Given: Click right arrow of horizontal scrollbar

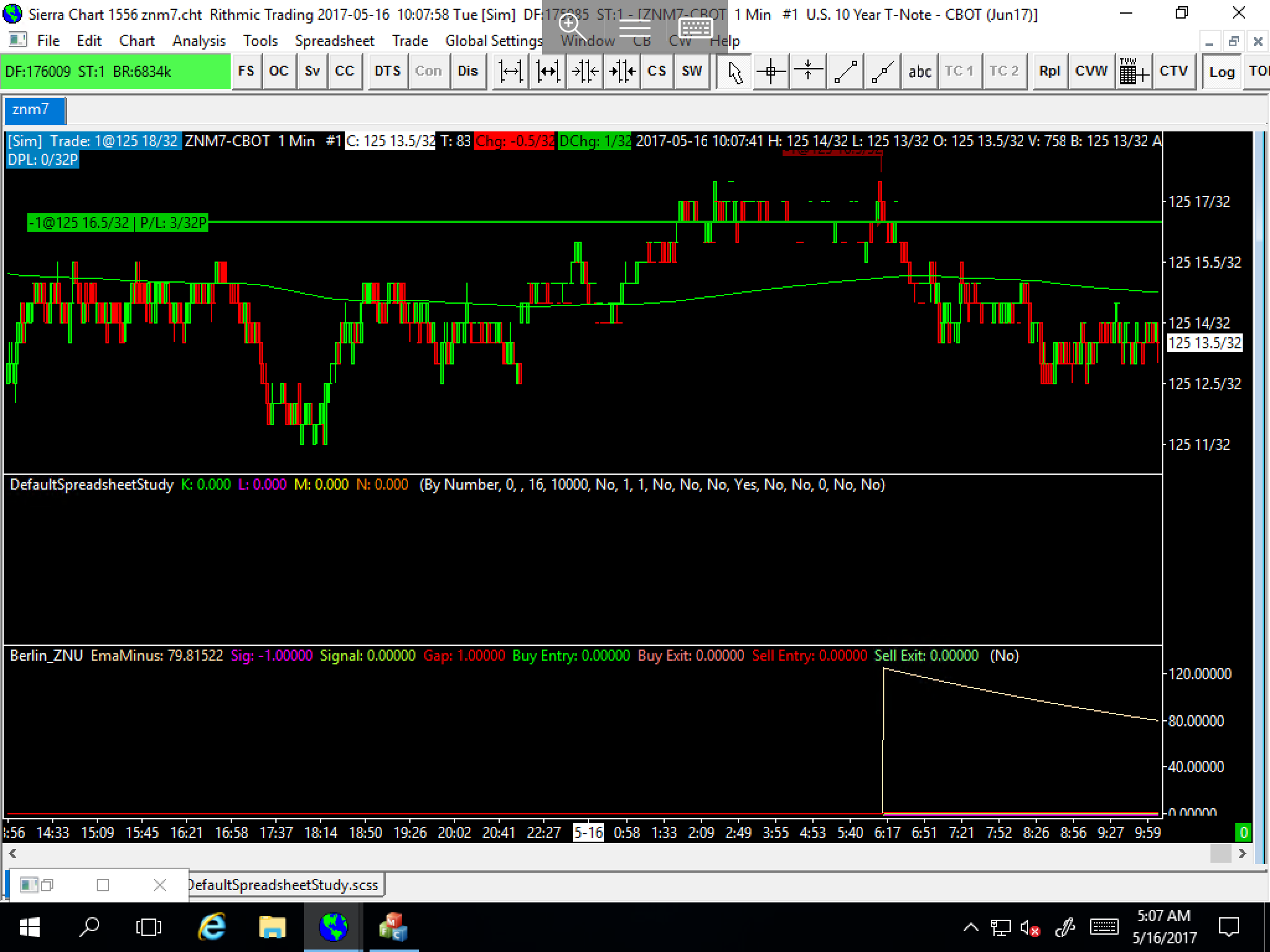Looking at the screenshot, I should pyautogui.click(x=1242, y=853).
